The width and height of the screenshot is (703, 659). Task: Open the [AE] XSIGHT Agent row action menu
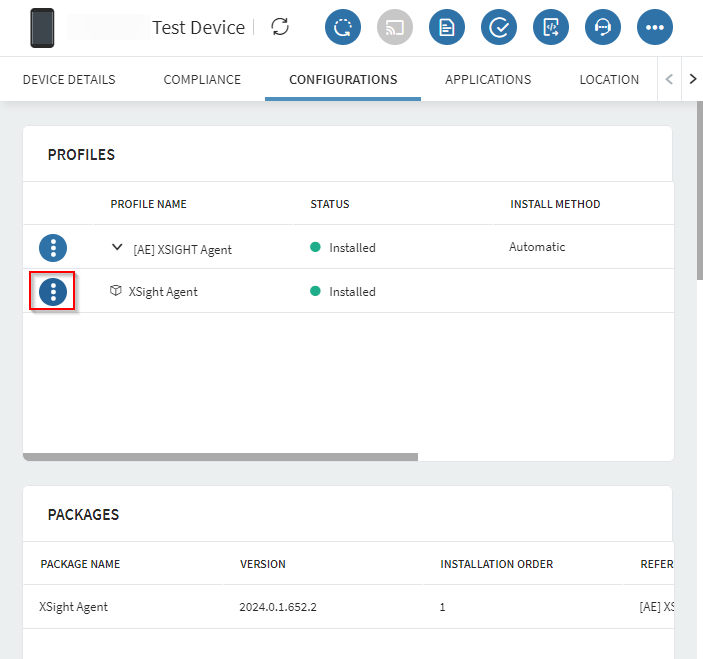53,248
